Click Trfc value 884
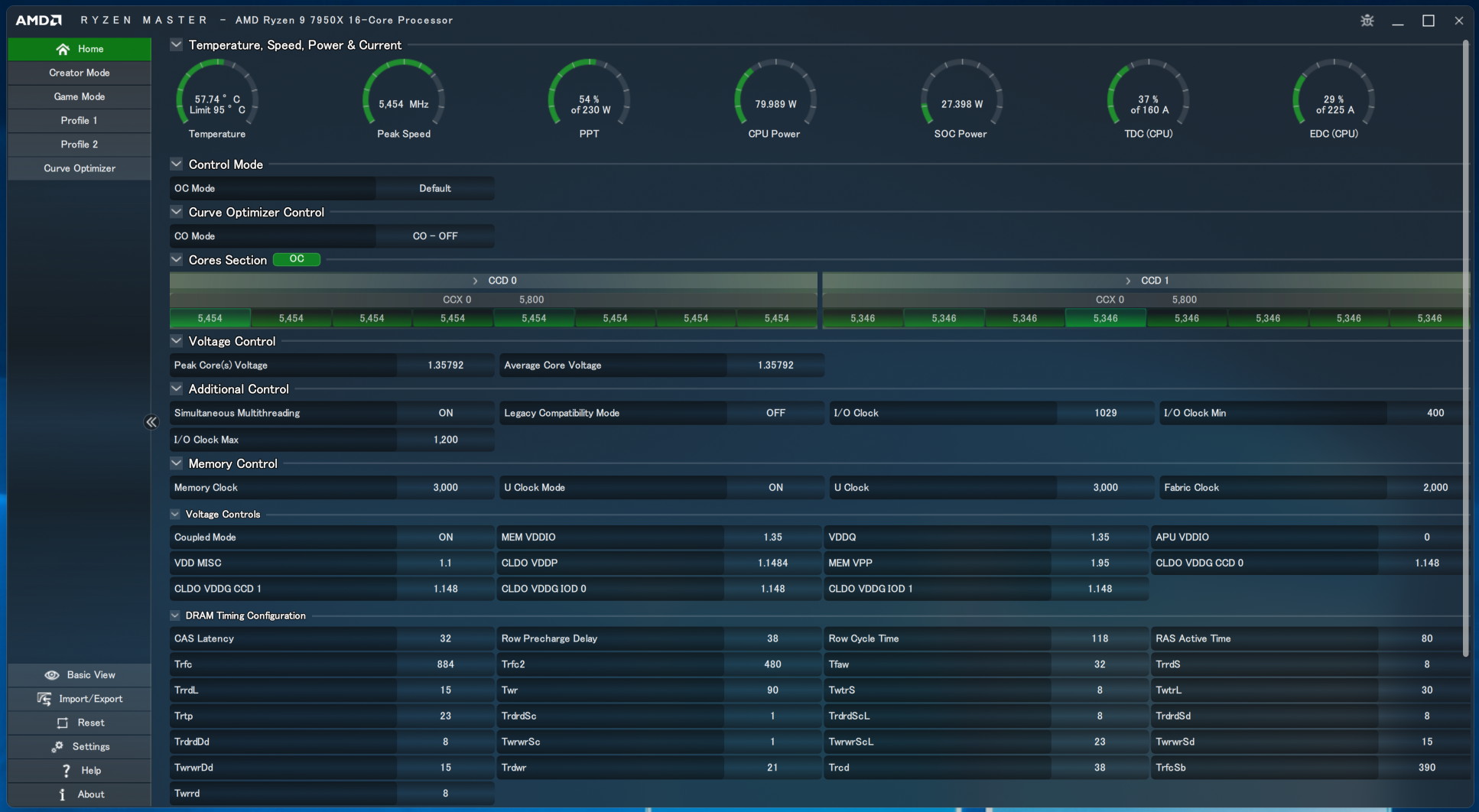Screen dimensions: 1479x812 [x=446, y=664]
